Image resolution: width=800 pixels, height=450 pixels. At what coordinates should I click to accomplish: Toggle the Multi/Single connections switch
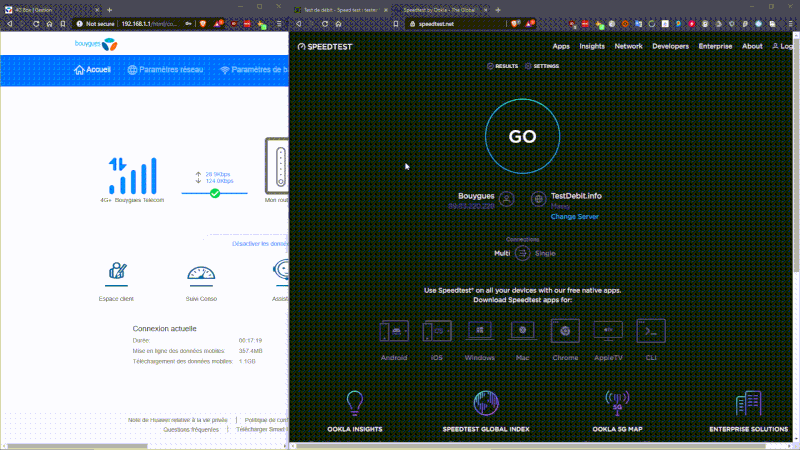pyautogui.click(x=522, y=253)
